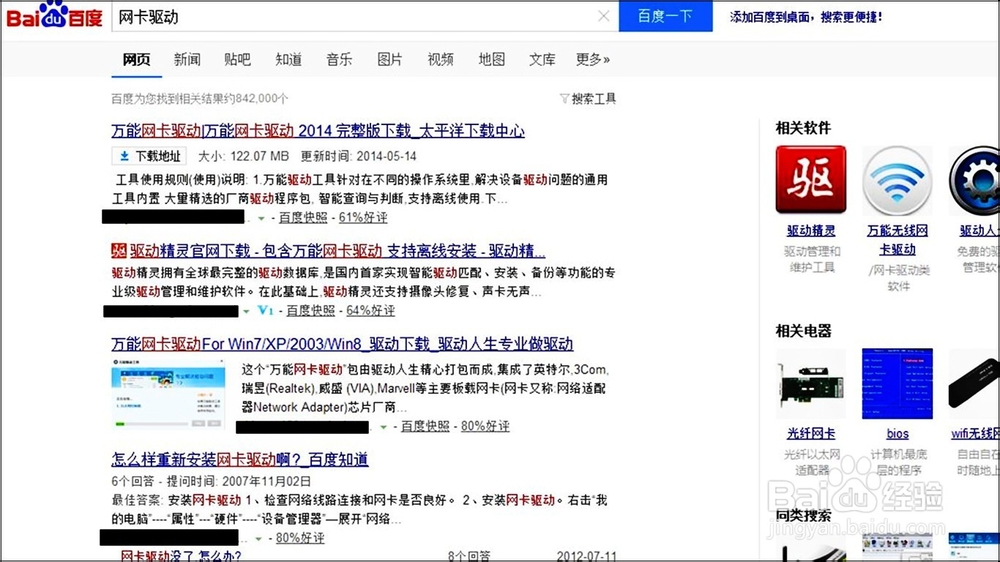This screenshot has width=1000, height=562.
Task: Click the 光纤网卡 card image
Action: (x=811, y=383)
